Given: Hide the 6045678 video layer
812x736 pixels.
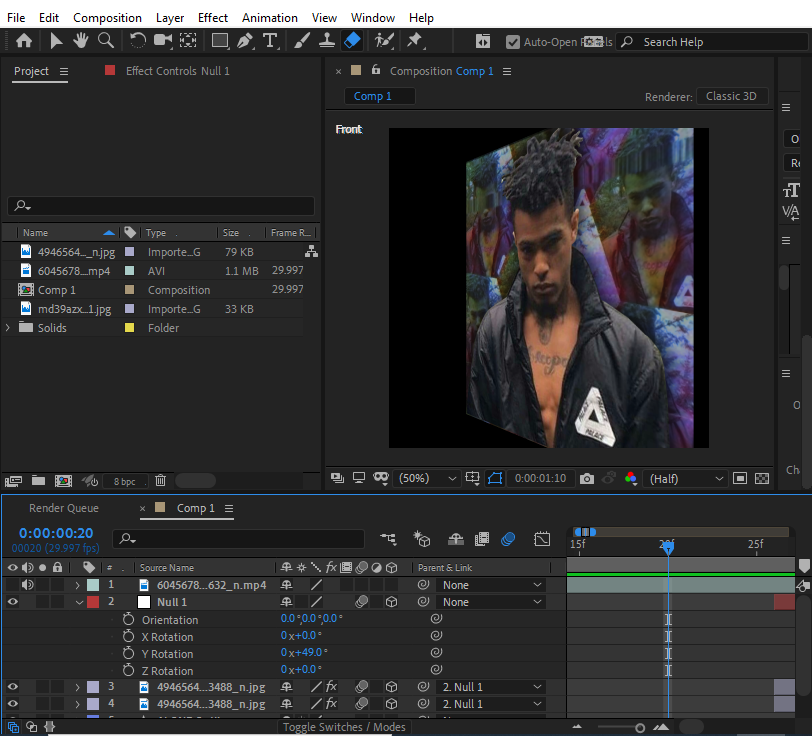Looking at the screenshot, I should (10, 584).
